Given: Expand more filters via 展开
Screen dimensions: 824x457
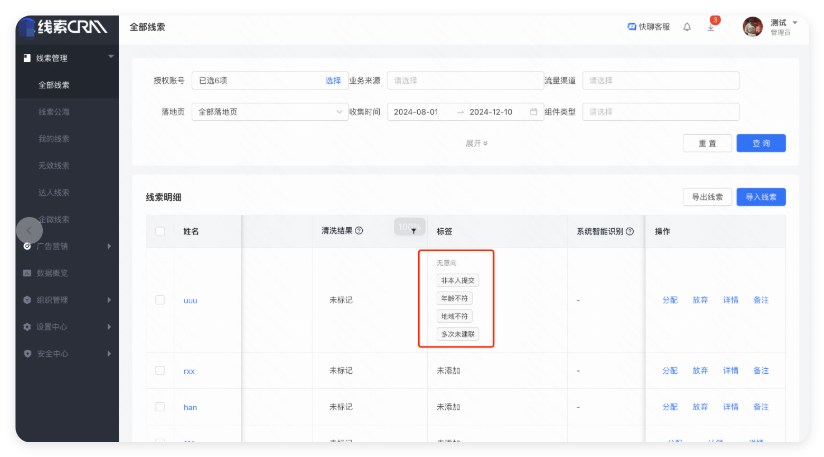Looking at the screenshot, I should pyautogui.click(x=477, y=143).
